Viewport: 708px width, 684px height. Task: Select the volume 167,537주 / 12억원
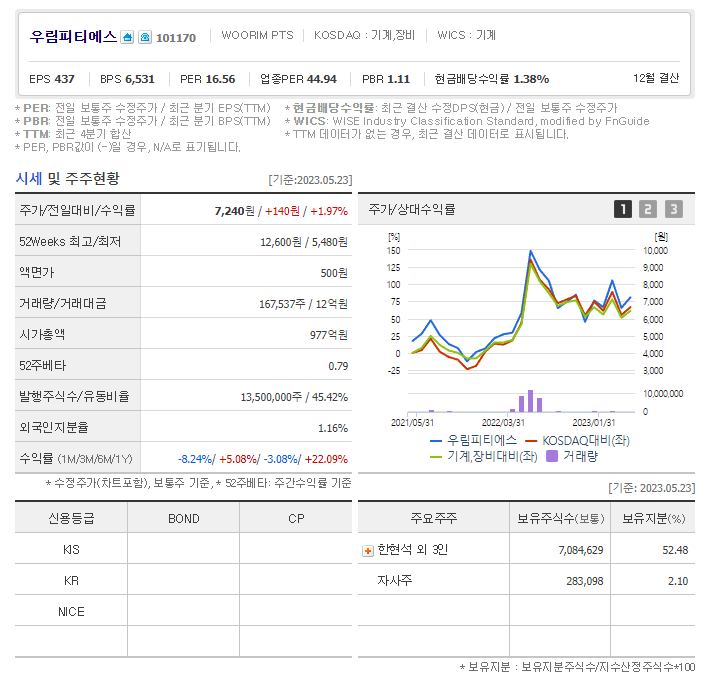pyautogui.click(x=303, y=304)
